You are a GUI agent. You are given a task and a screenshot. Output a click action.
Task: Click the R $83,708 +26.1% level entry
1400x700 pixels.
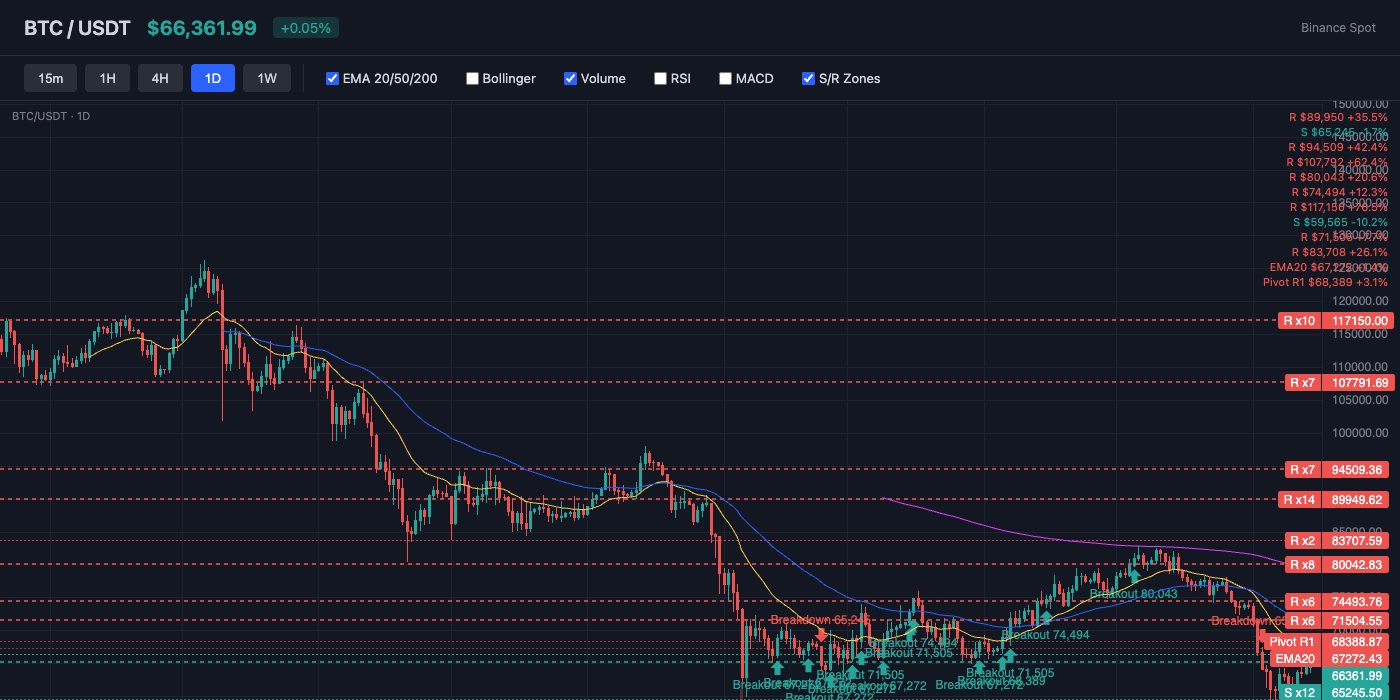pyautogui.click(x=1338, y=252)
